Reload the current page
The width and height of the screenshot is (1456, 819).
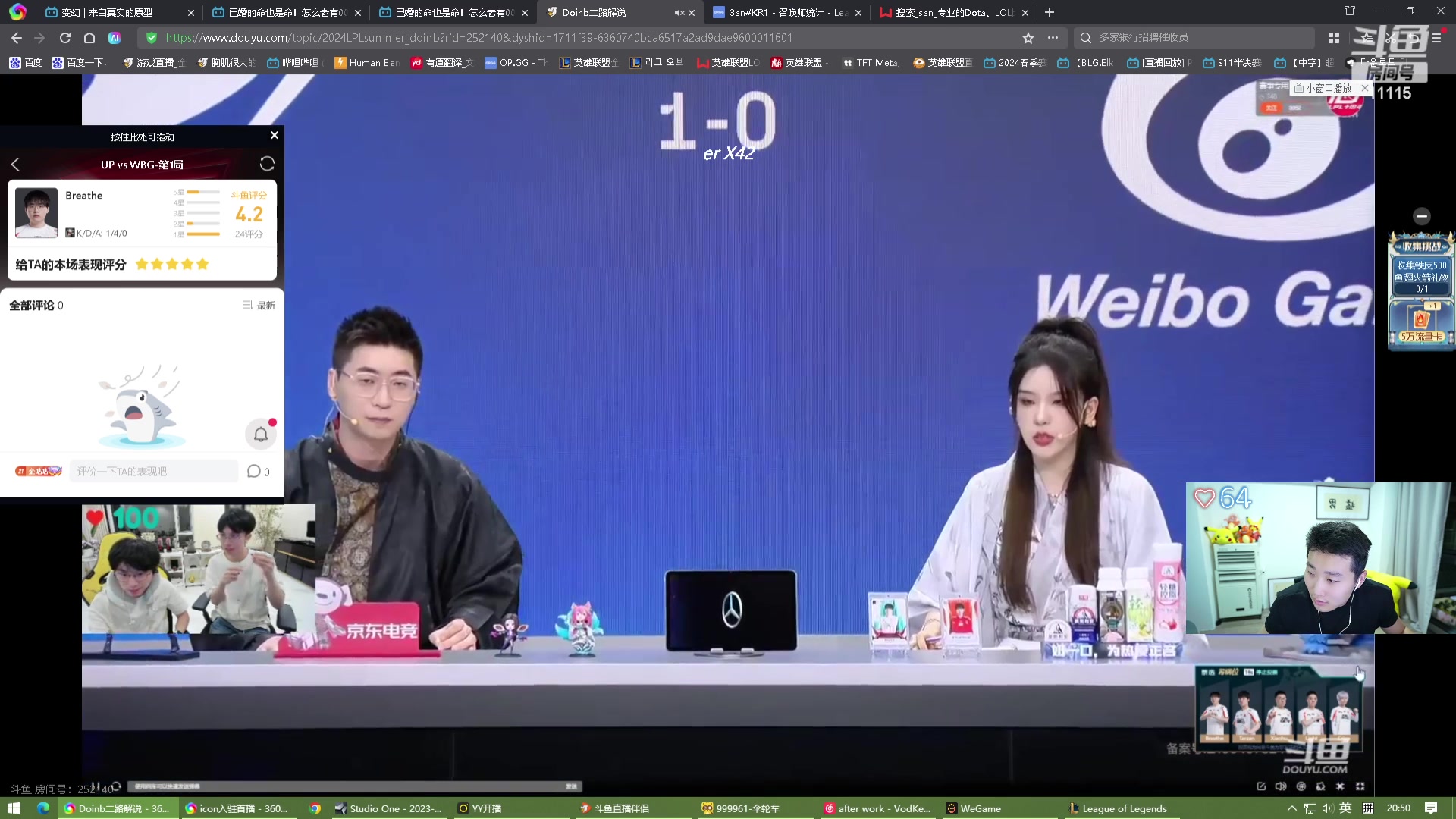[x=65, y=38]
